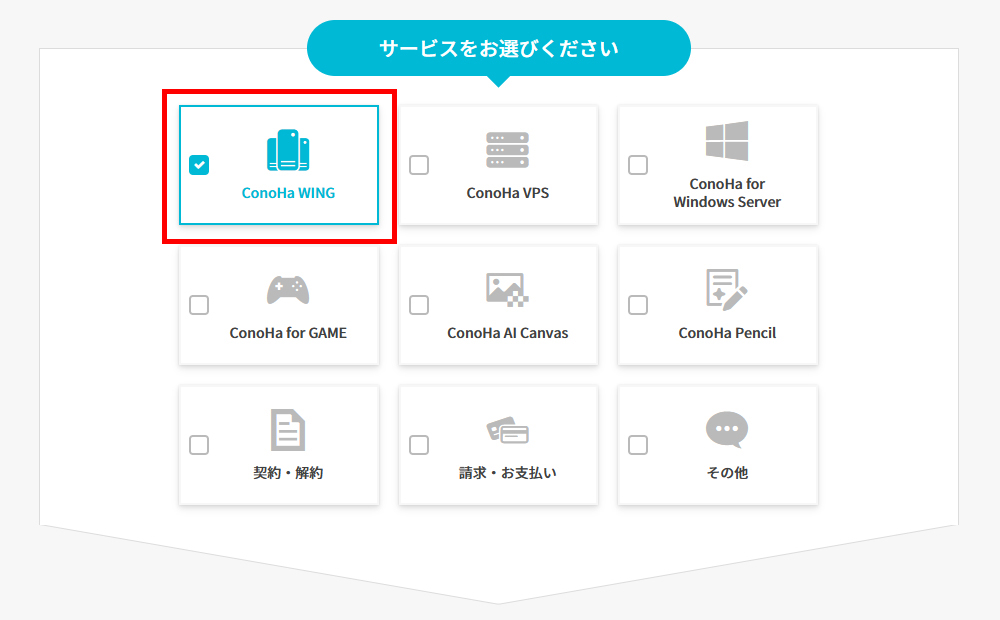
Task: Click the AI Canvas picture icon
Action: click(508, 290)
